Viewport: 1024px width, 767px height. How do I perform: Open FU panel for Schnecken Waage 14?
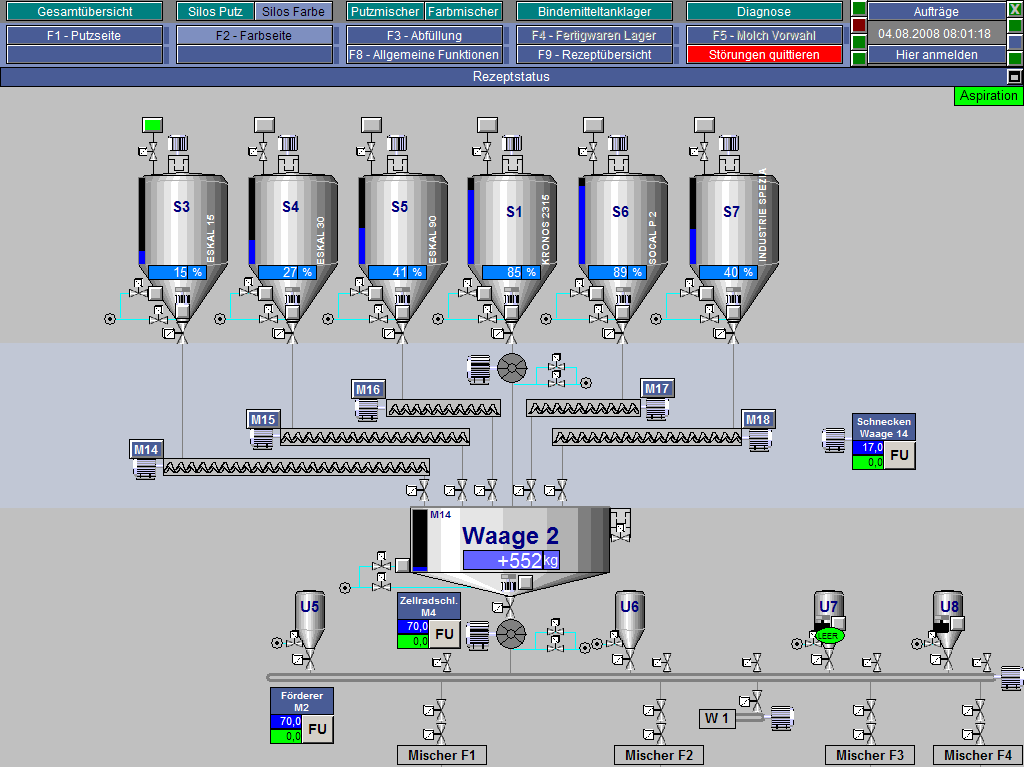(x=900, y=456)
